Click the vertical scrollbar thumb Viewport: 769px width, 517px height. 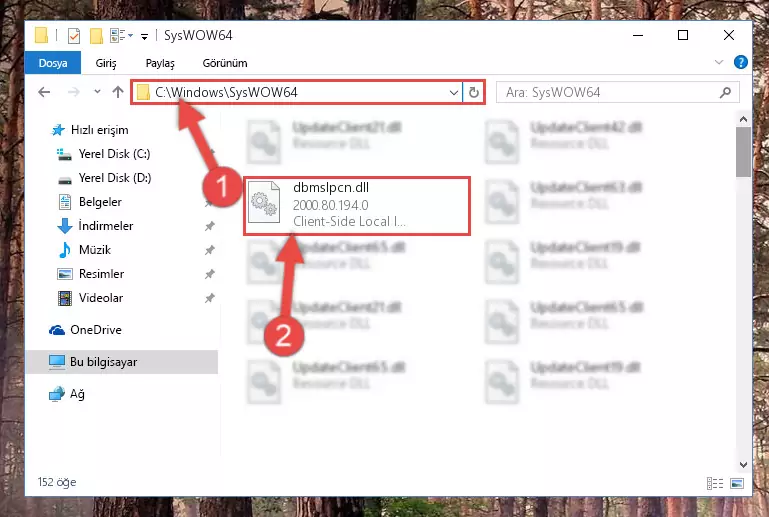click(x=743, y=152)
